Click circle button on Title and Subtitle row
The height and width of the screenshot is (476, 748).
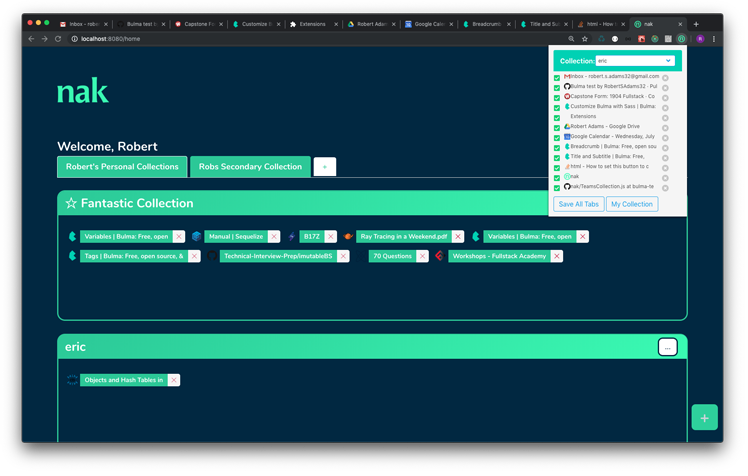(665, 158)
